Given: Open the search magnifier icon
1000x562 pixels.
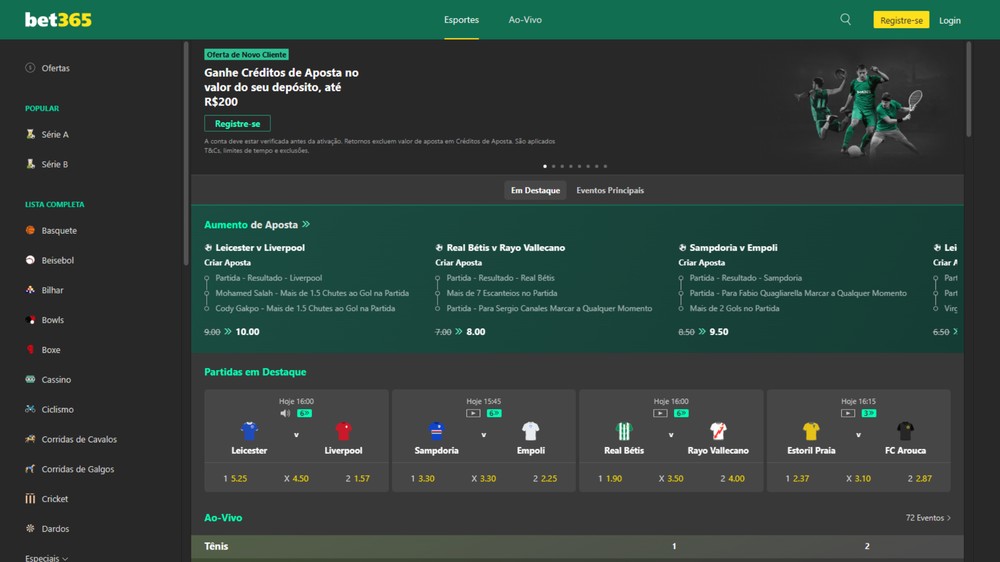Looking at the screenshot, I should click(x=845, y=19).
